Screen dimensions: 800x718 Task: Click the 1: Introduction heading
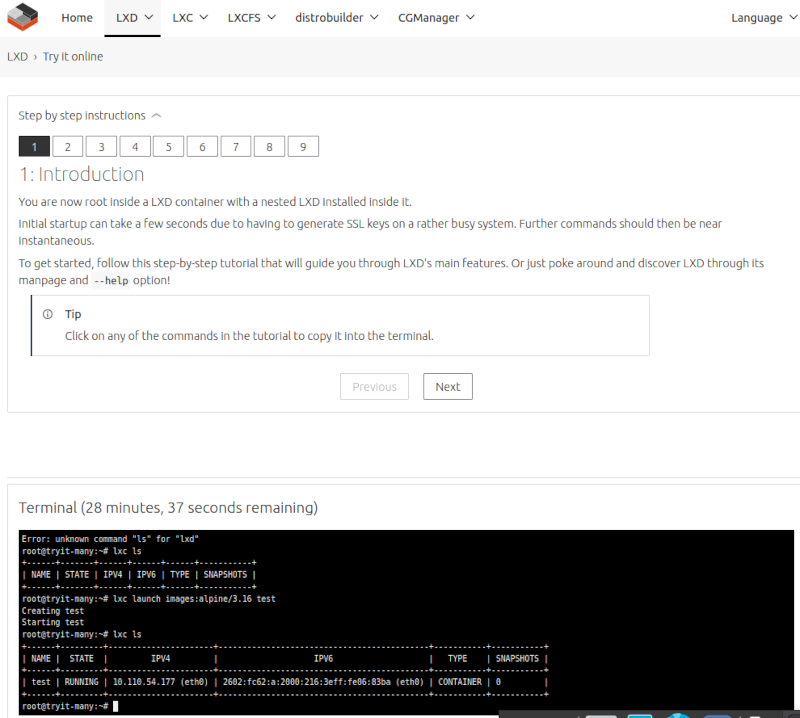point(82,175)
